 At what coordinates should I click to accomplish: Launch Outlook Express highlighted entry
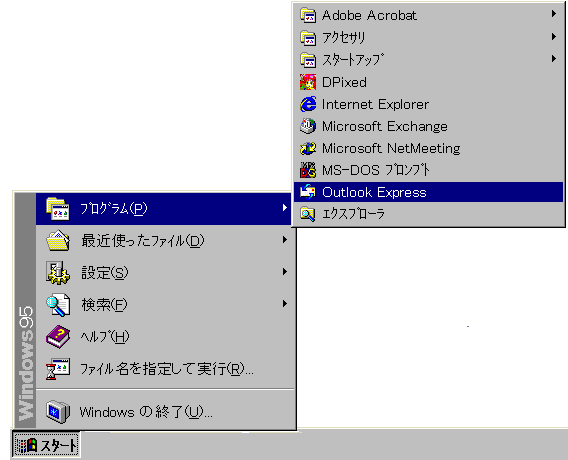click(428, 192)
